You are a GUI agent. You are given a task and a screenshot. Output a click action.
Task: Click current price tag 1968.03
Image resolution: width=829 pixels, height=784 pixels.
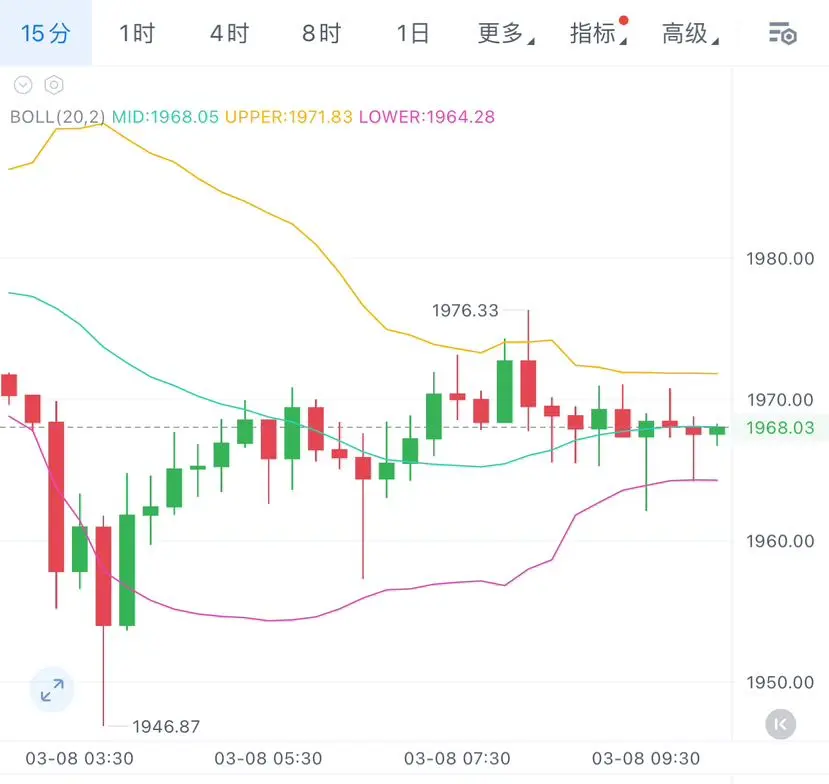pos(780,428)
